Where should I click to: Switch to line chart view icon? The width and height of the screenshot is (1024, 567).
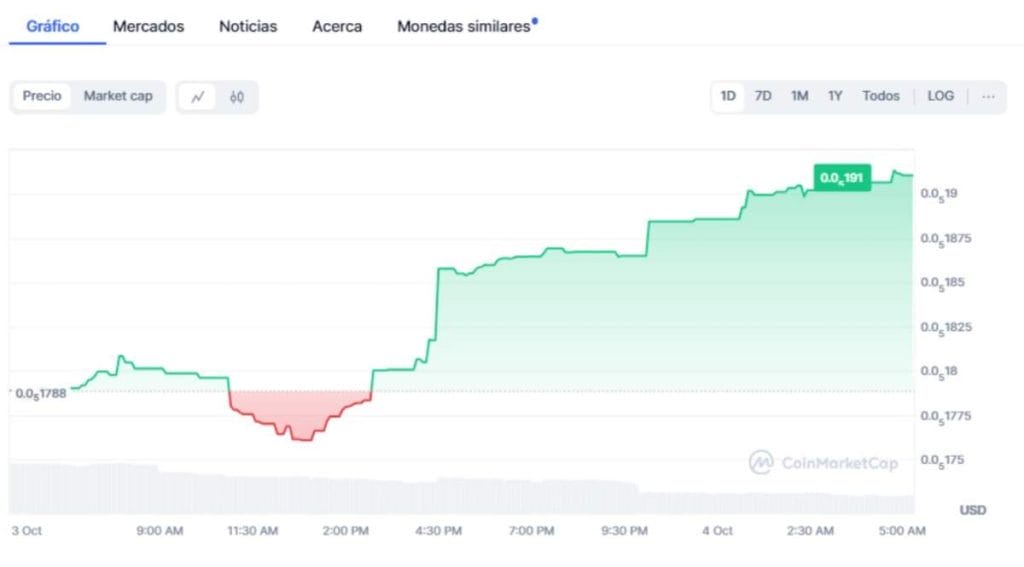197,97
